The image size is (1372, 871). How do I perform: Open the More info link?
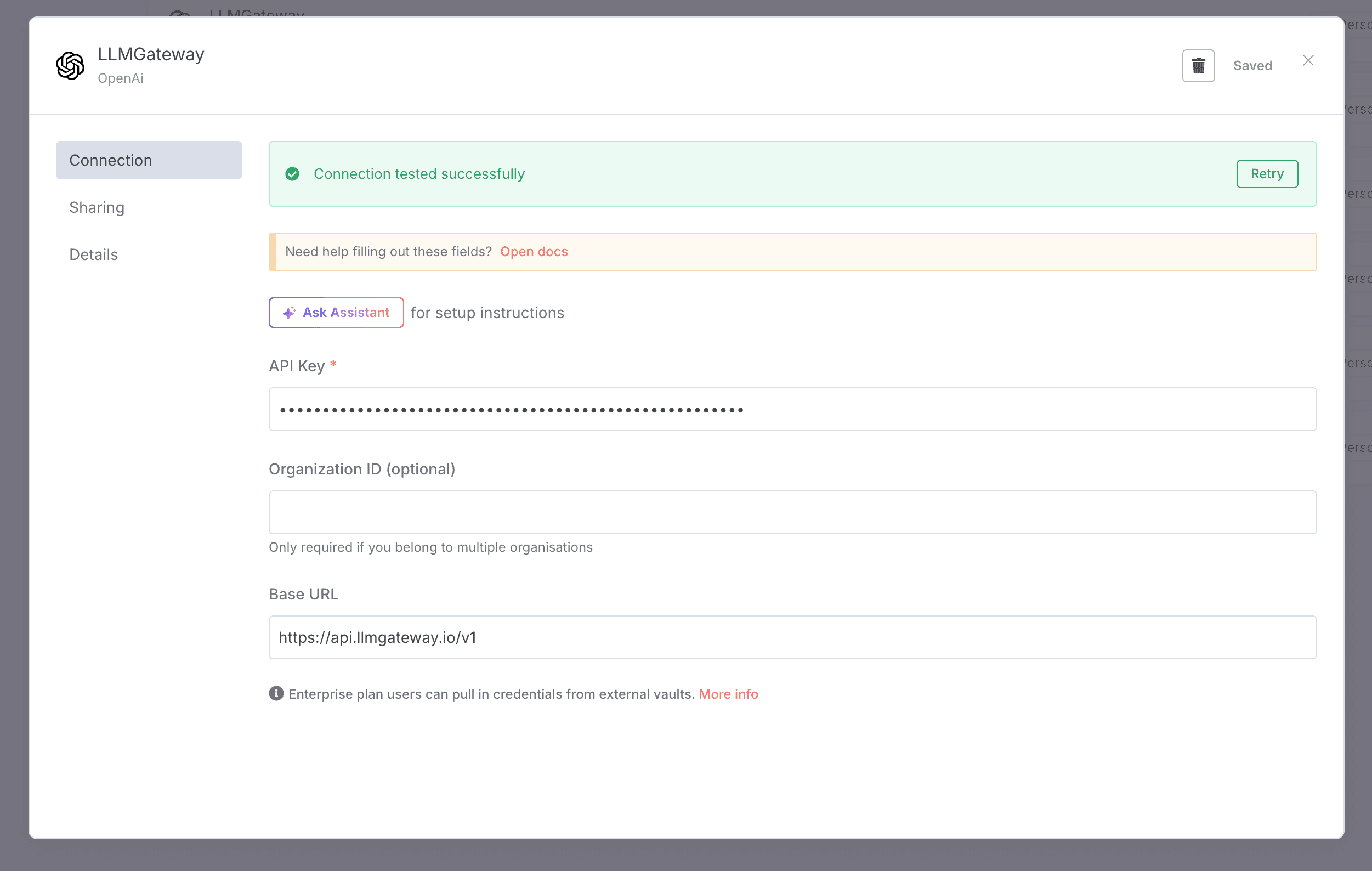(728, 694)
